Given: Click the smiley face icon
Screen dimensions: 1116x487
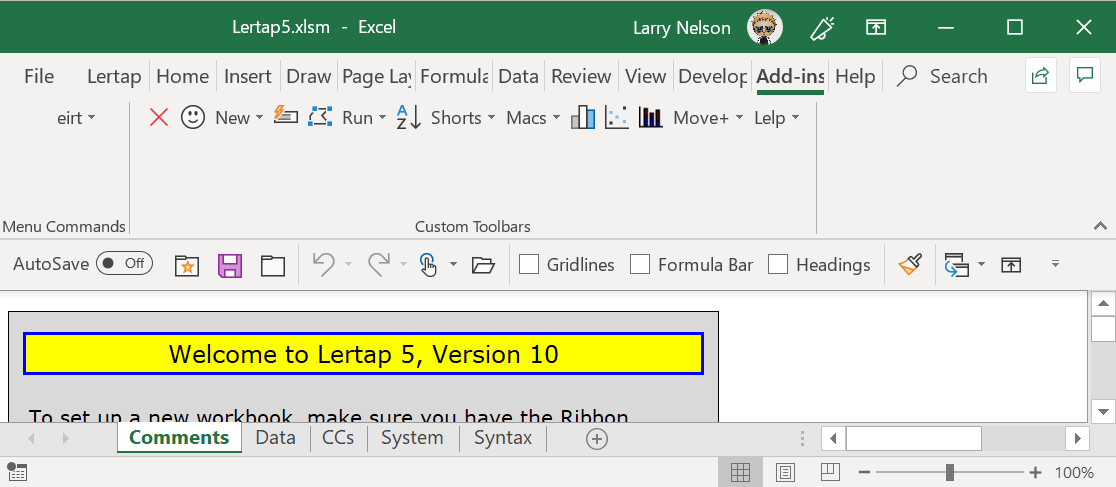Looking at the screenshot, I should 193,118.
